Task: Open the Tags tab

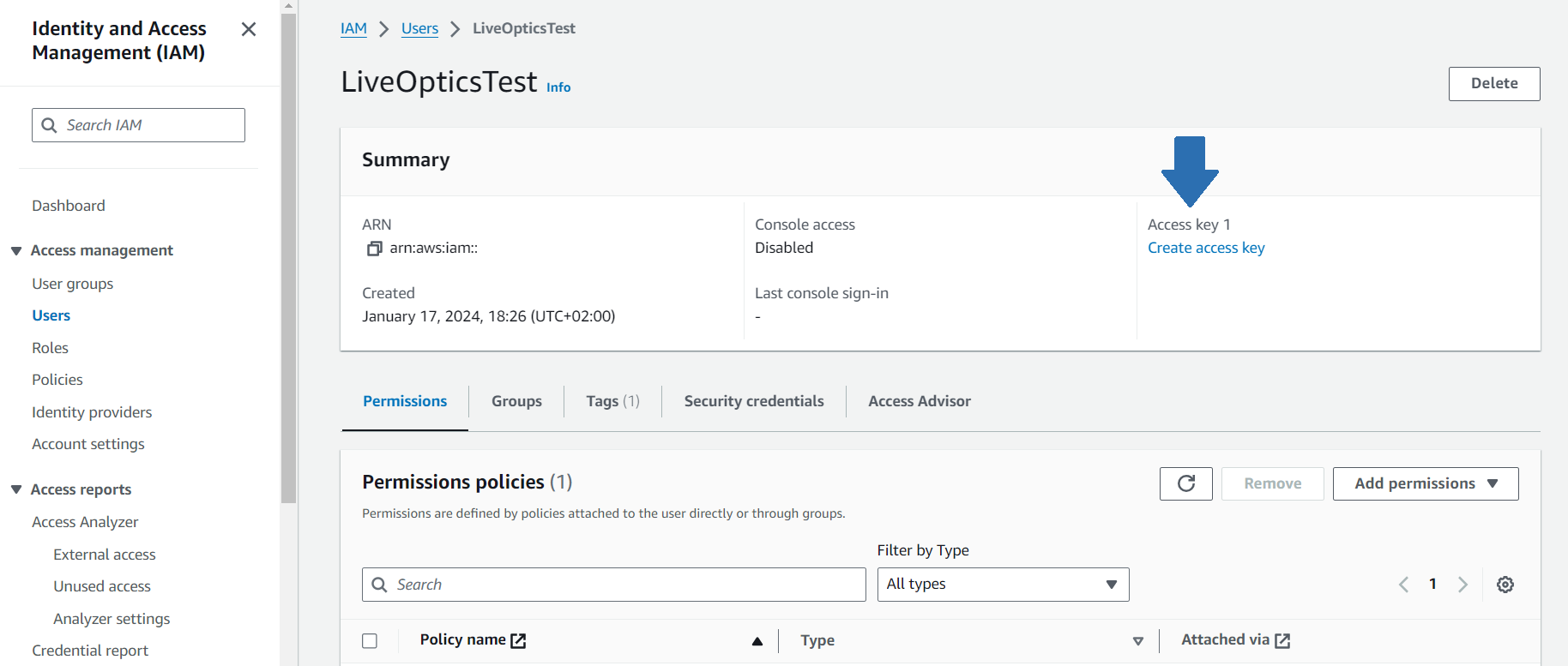Action: (613, 401)
